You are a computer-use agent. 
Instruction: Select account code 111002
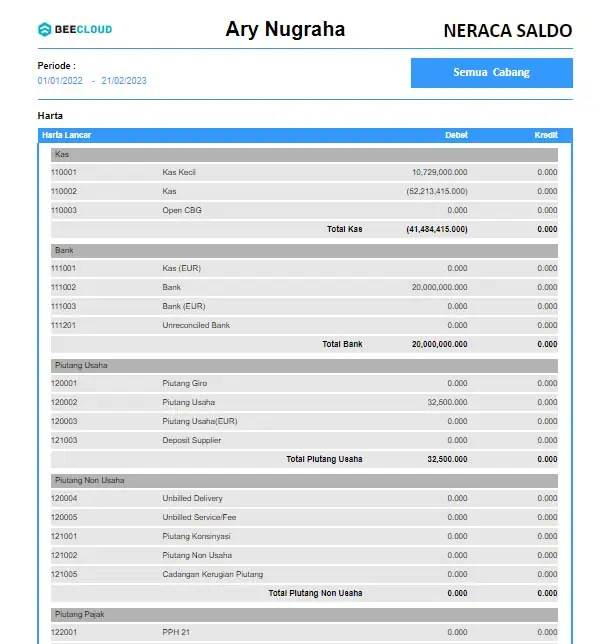tap(64, 287)
